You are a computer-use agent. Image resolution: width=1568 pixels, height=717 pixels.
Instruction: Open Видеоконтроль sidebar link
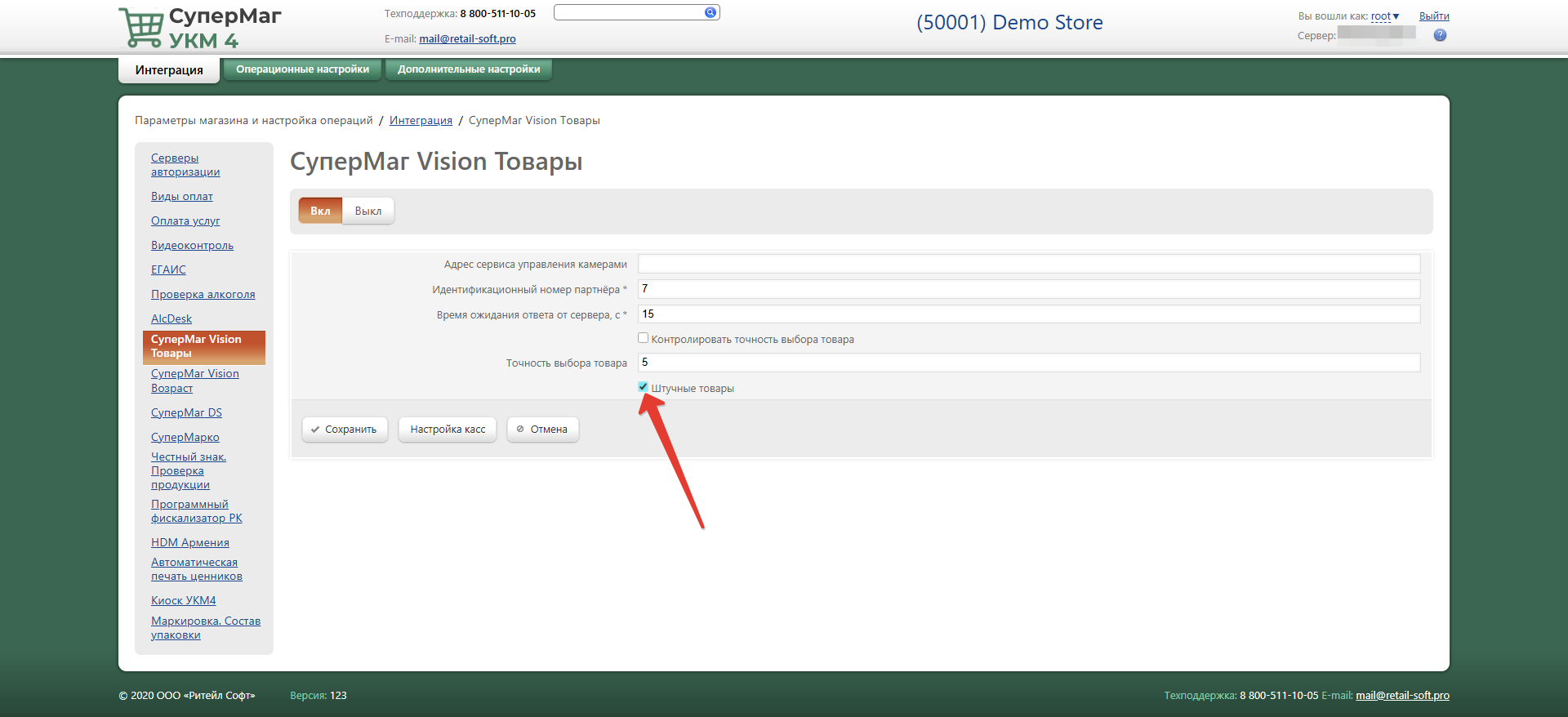point(192,245)
